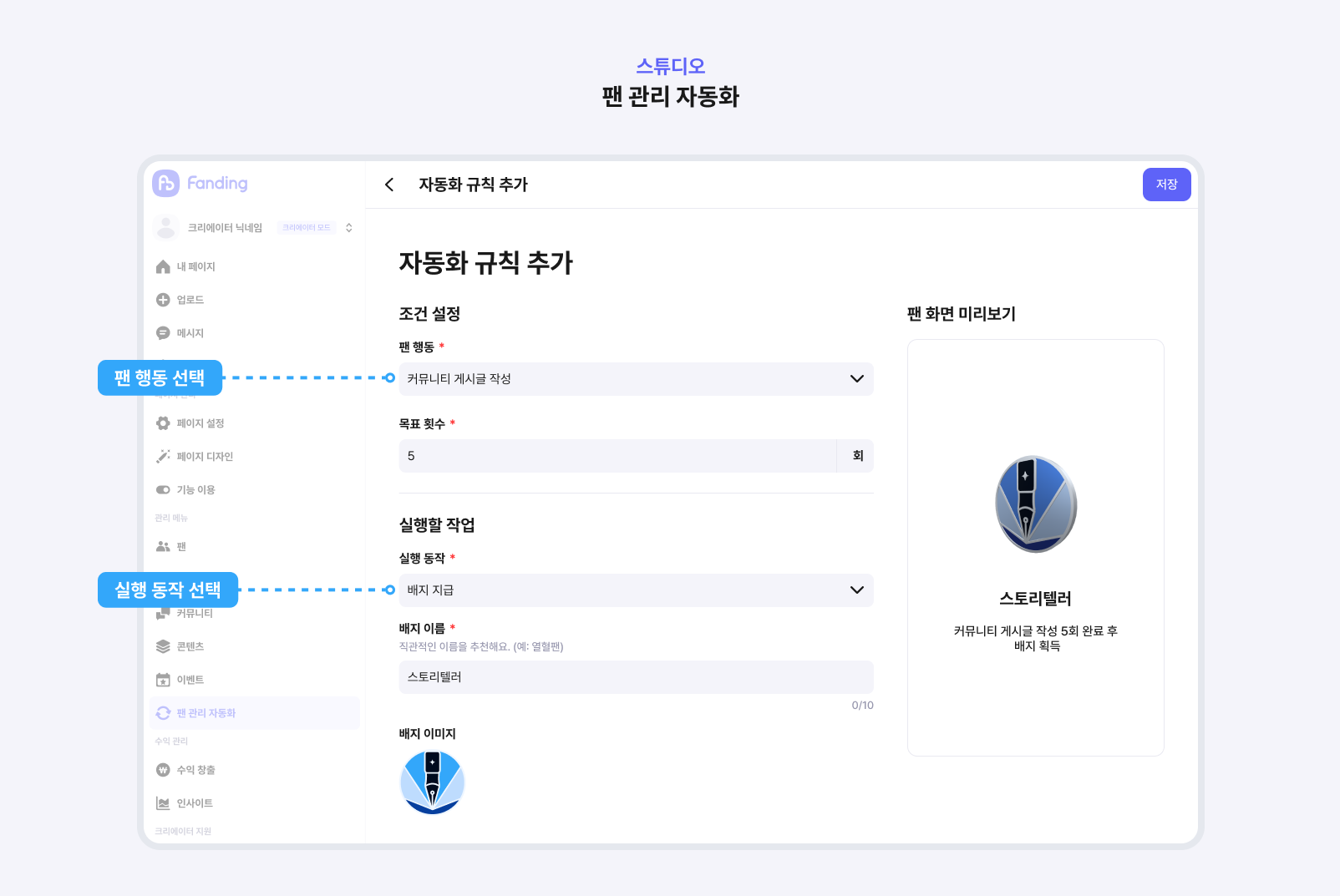
Task: Click the 목표 횟수 input field
Action: (x=617, y=456)
